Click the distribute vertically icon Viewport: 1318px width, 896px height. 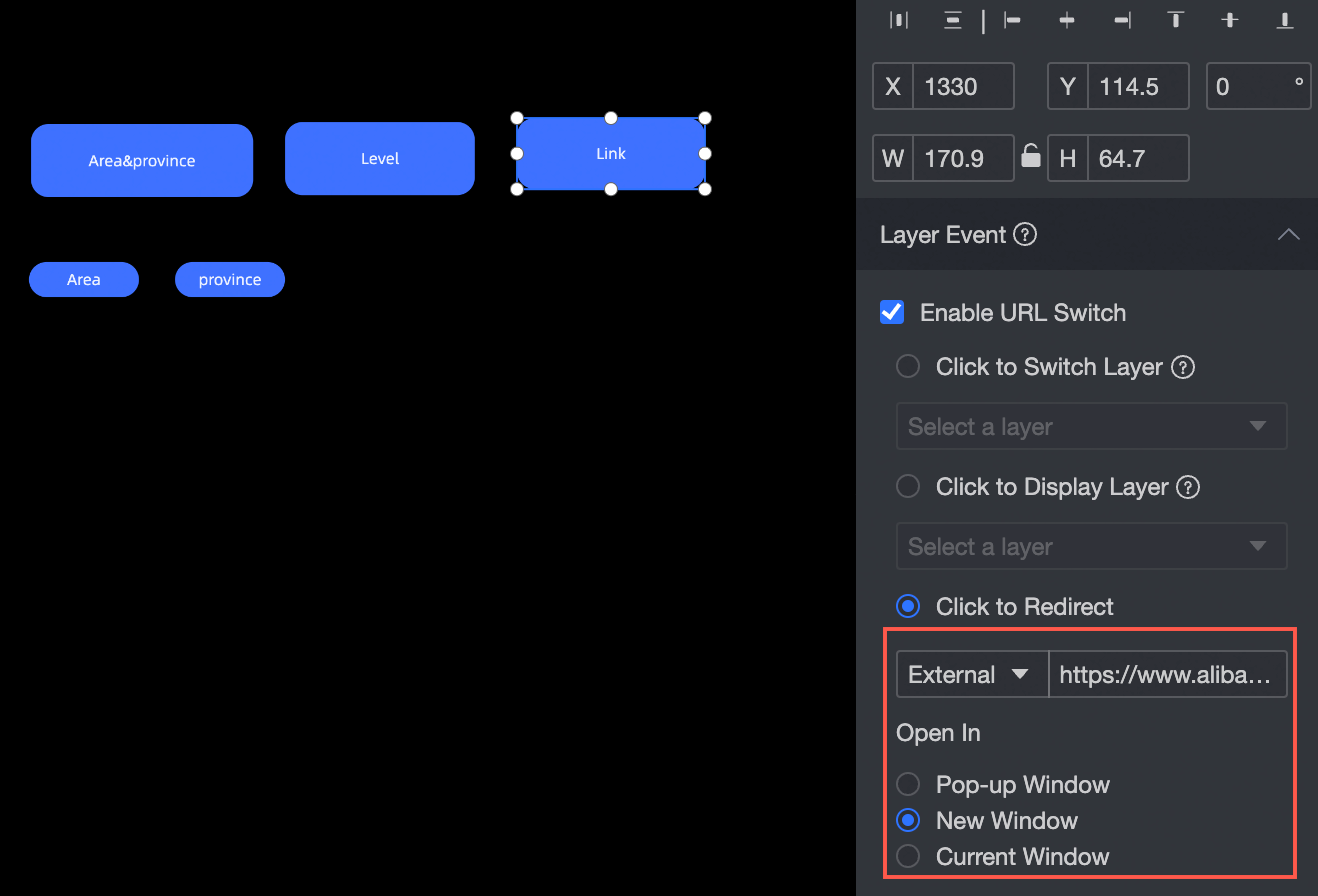pyautogui.click(x=953, y=20)
